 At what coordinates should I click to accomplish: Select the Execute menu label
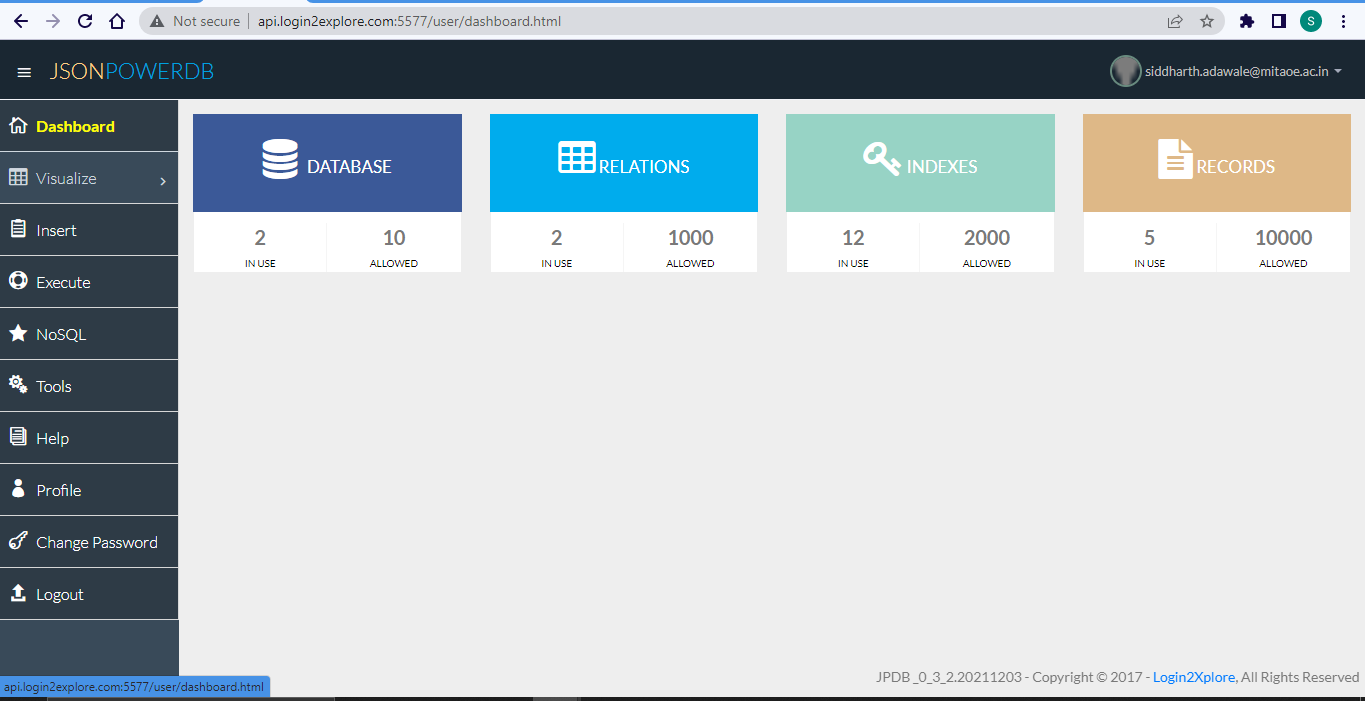(63, 282)
